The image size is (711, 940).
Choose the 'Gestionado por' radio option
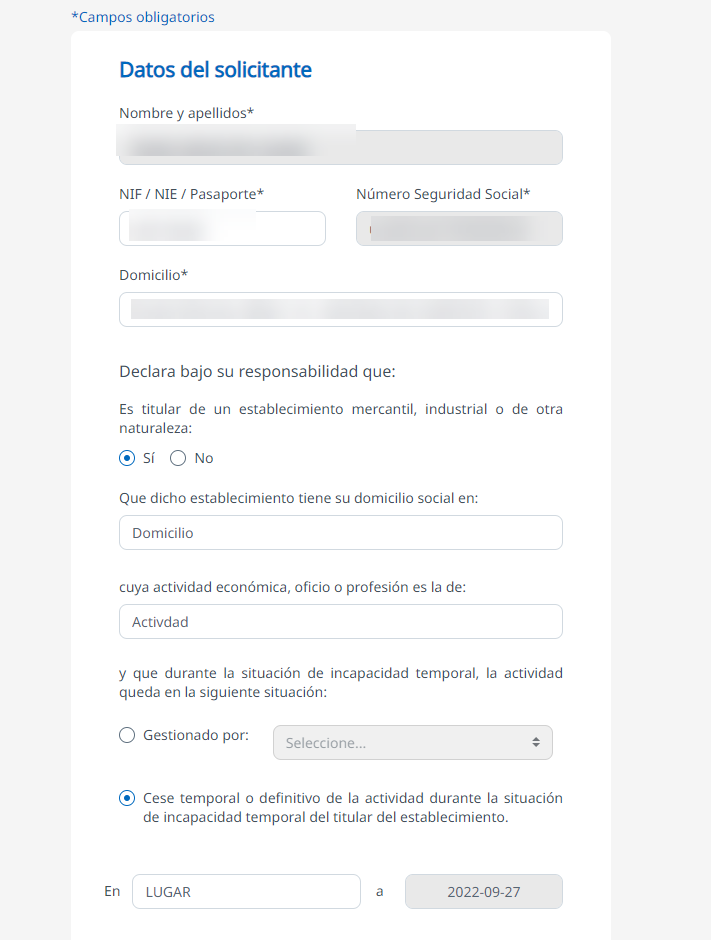pyautogui.click(x=127, y=735)
